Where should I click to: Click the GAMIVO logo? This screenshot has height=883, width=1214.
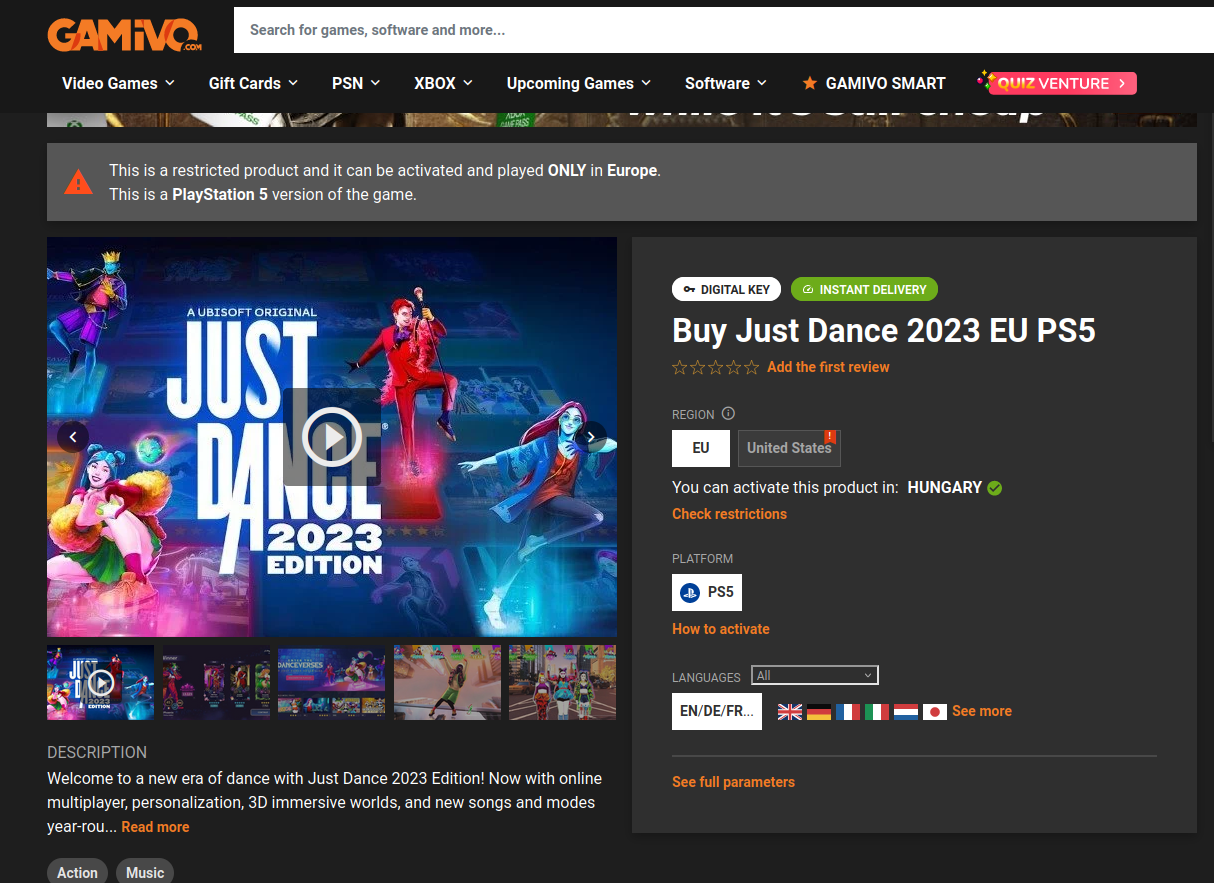[125, 33]
